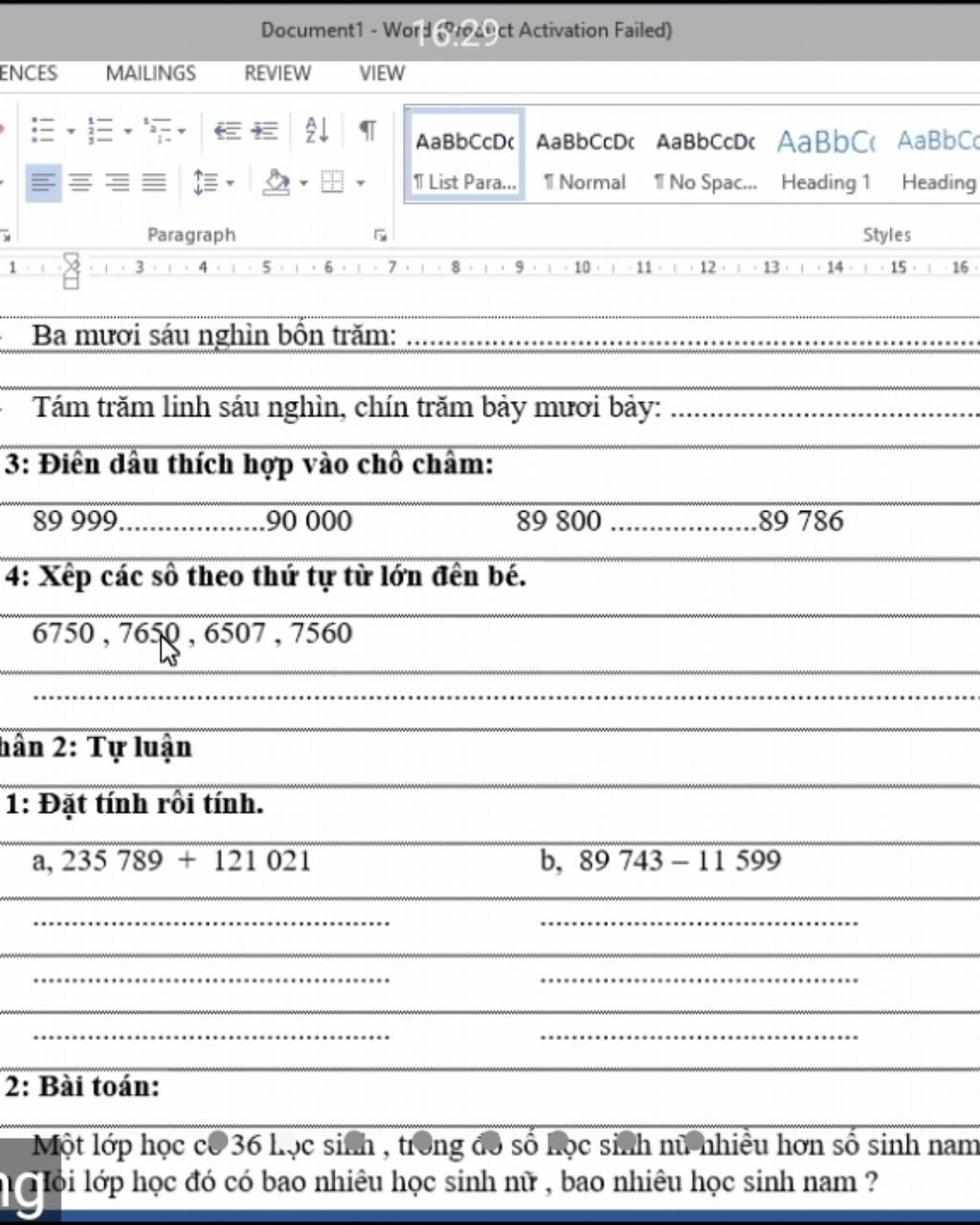The width and height of the screenshot is (980, 1225).
Task: Click the number 90 000
Action: pos(309,522)
